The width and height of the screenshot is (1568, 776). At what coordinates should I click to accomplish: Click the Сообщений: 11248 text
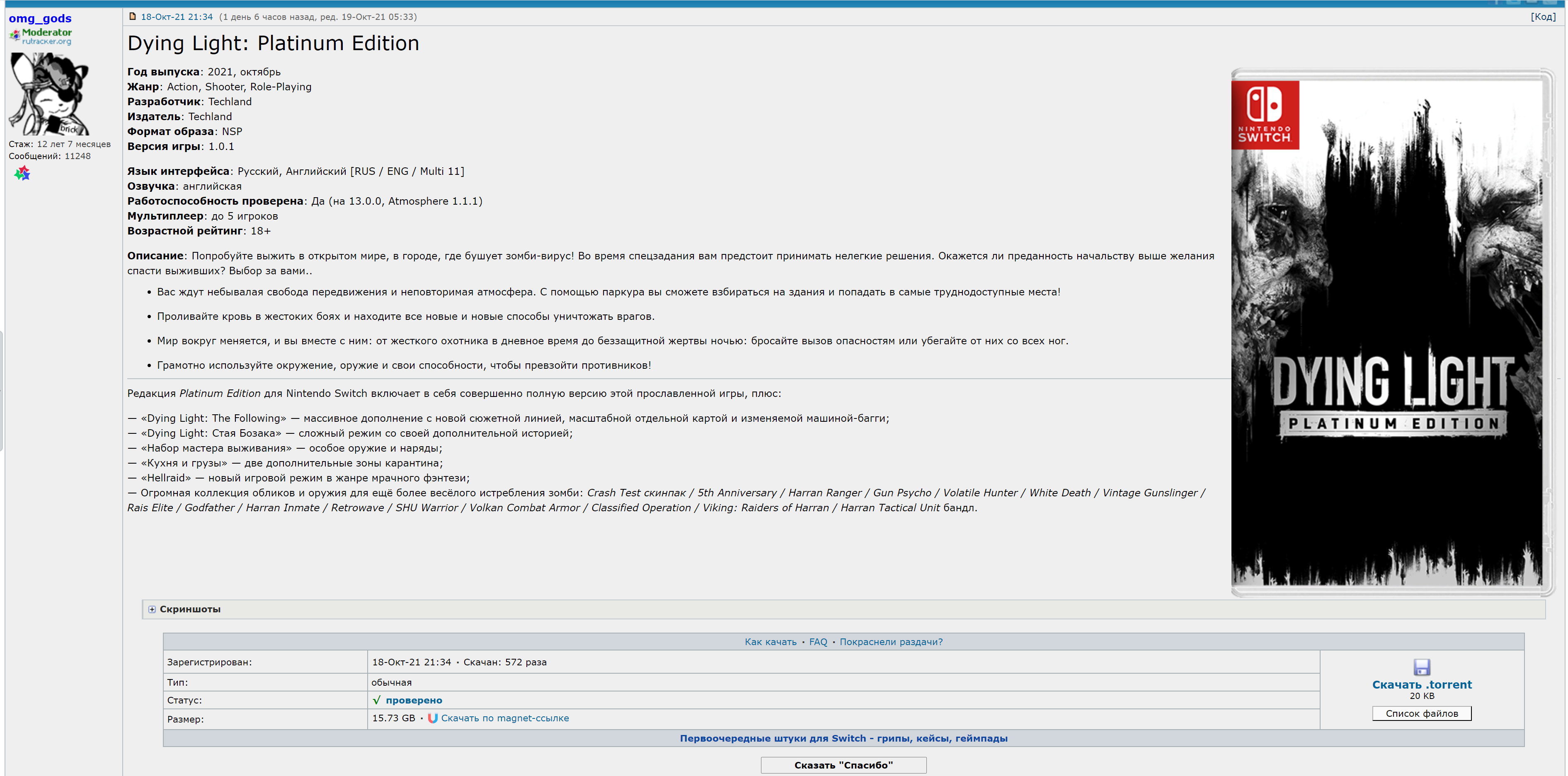tap(50, 157)
